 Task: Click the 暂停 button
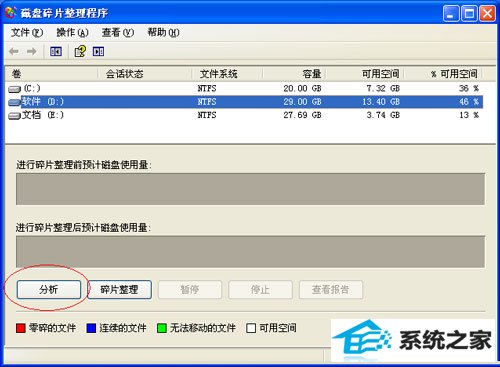pos(190,289)
